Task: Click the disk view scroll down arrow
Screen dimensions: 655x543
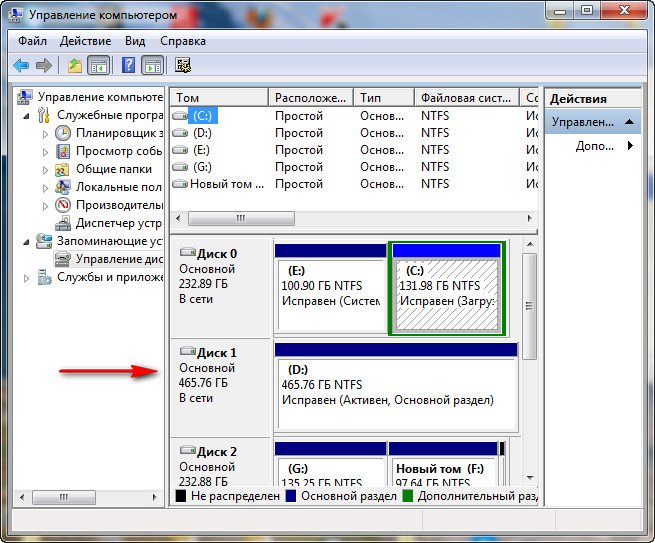Action: [x=530, y=477]
